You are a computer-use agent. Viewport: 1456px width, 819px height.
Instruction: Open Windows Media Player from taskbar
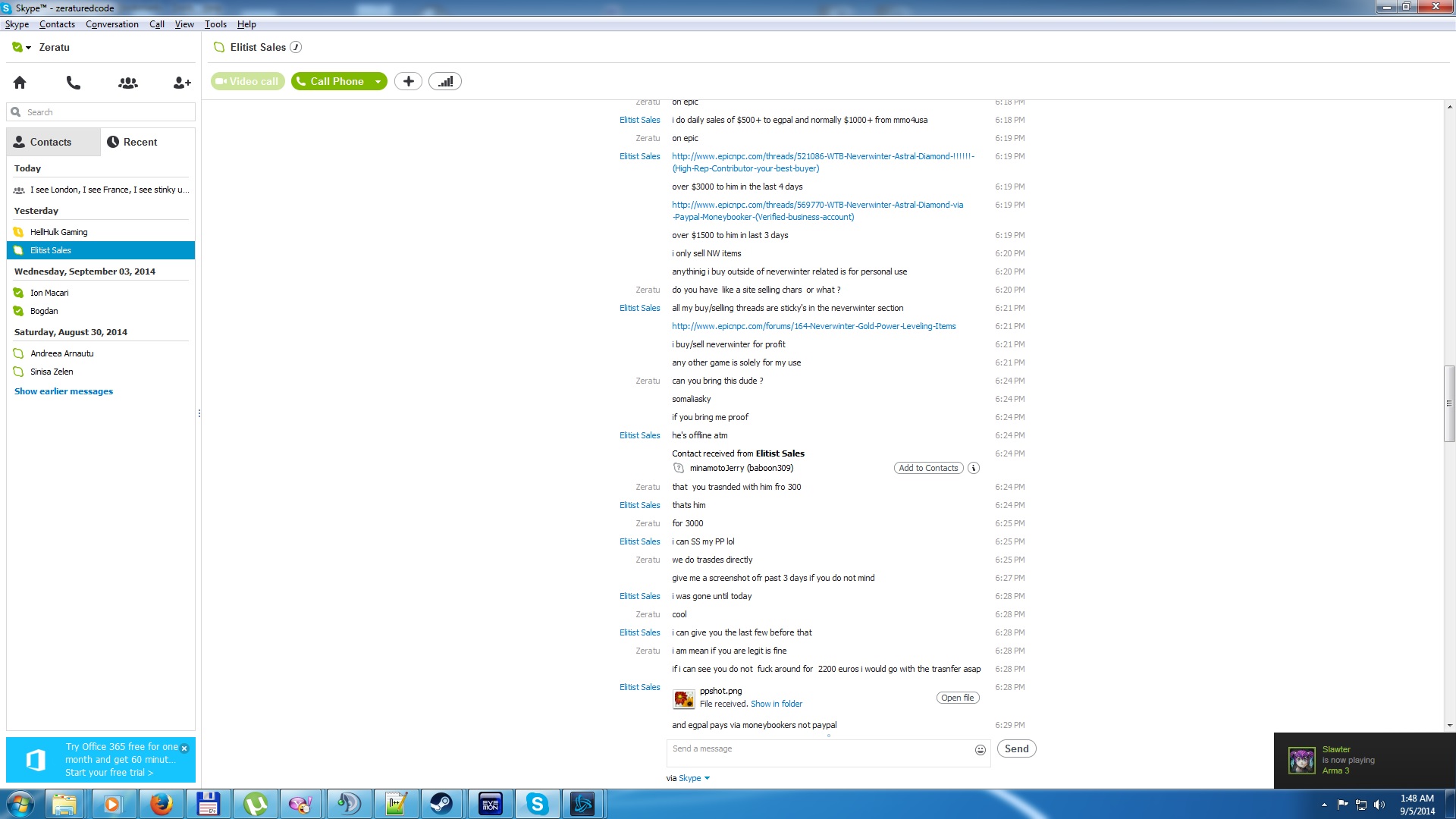tap(113, 804)
